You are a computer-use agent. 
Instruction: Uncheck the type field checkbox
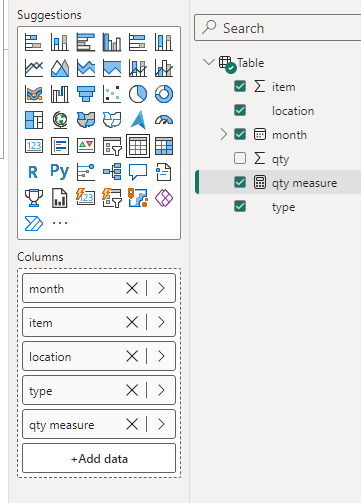click(x=240, y=206)
